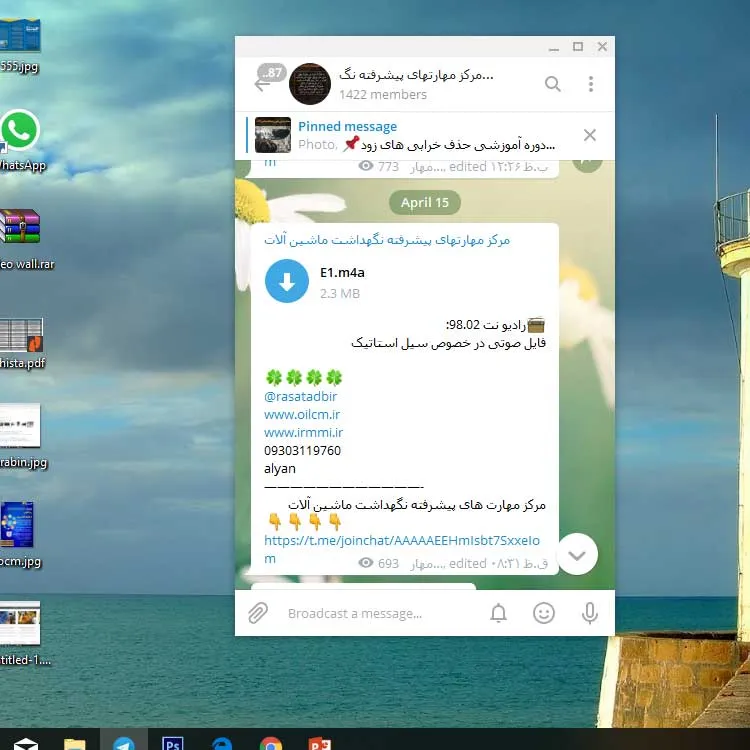Download the E1.m4a audio file
750x750 pixels.
pyautogui.click(x=287, y=281)
